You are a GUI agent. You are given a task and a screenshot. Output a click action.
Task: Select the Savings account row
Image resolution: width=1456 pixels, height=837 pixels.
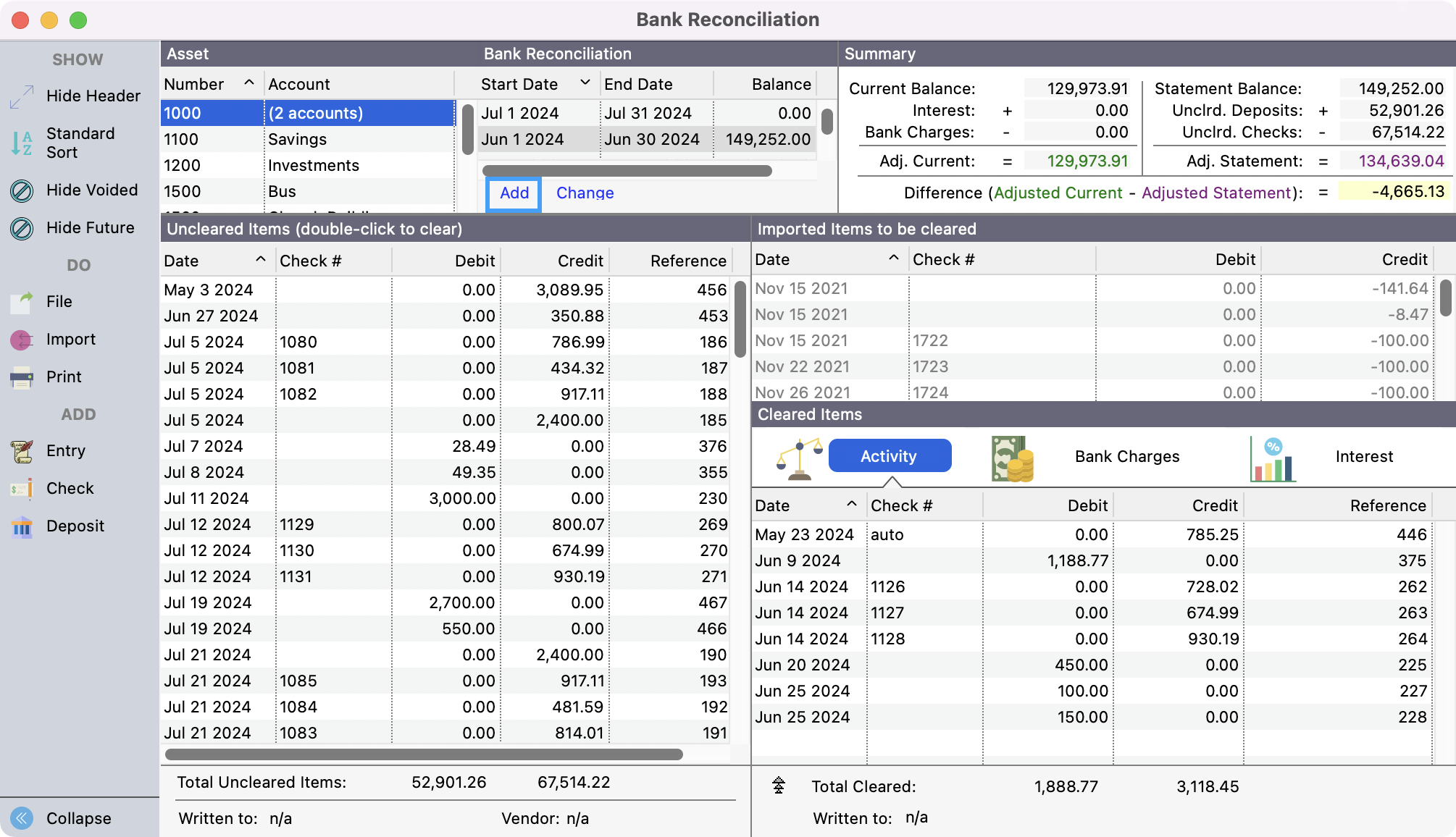pyautogui.click(x=297, y=140)
